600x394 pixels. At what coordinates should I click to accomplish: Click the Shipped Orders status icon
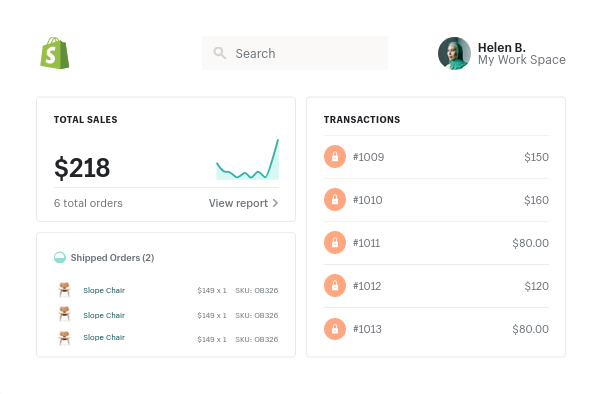[60, 257]
